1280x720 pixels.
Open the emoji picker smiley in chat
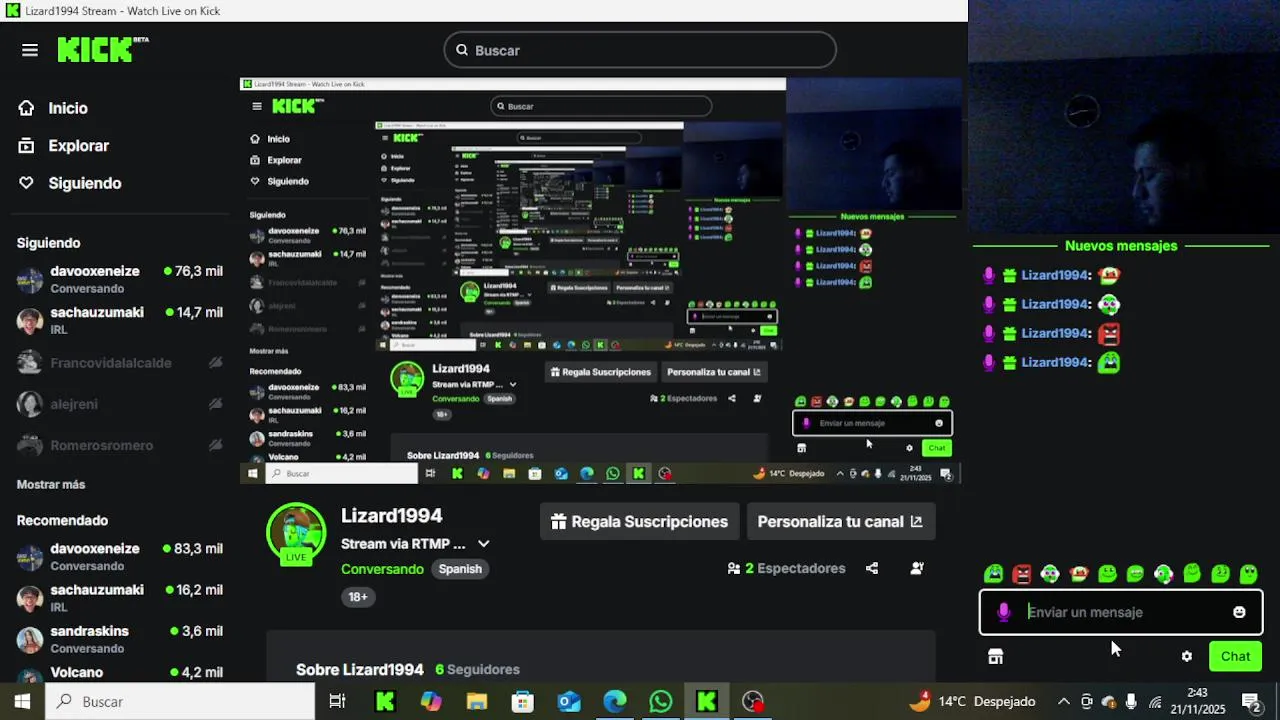click(x=1239, y=612)
